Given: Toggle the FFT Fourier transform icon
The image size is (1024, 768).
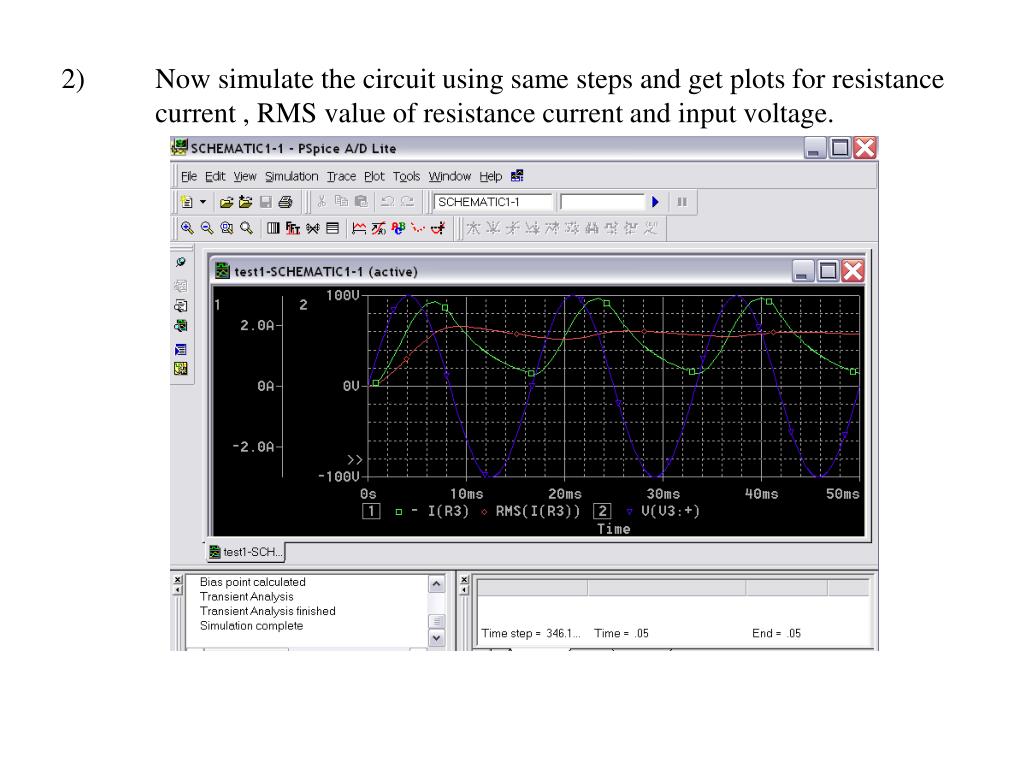Looking at the screenshot, I should tap(293, 228).
